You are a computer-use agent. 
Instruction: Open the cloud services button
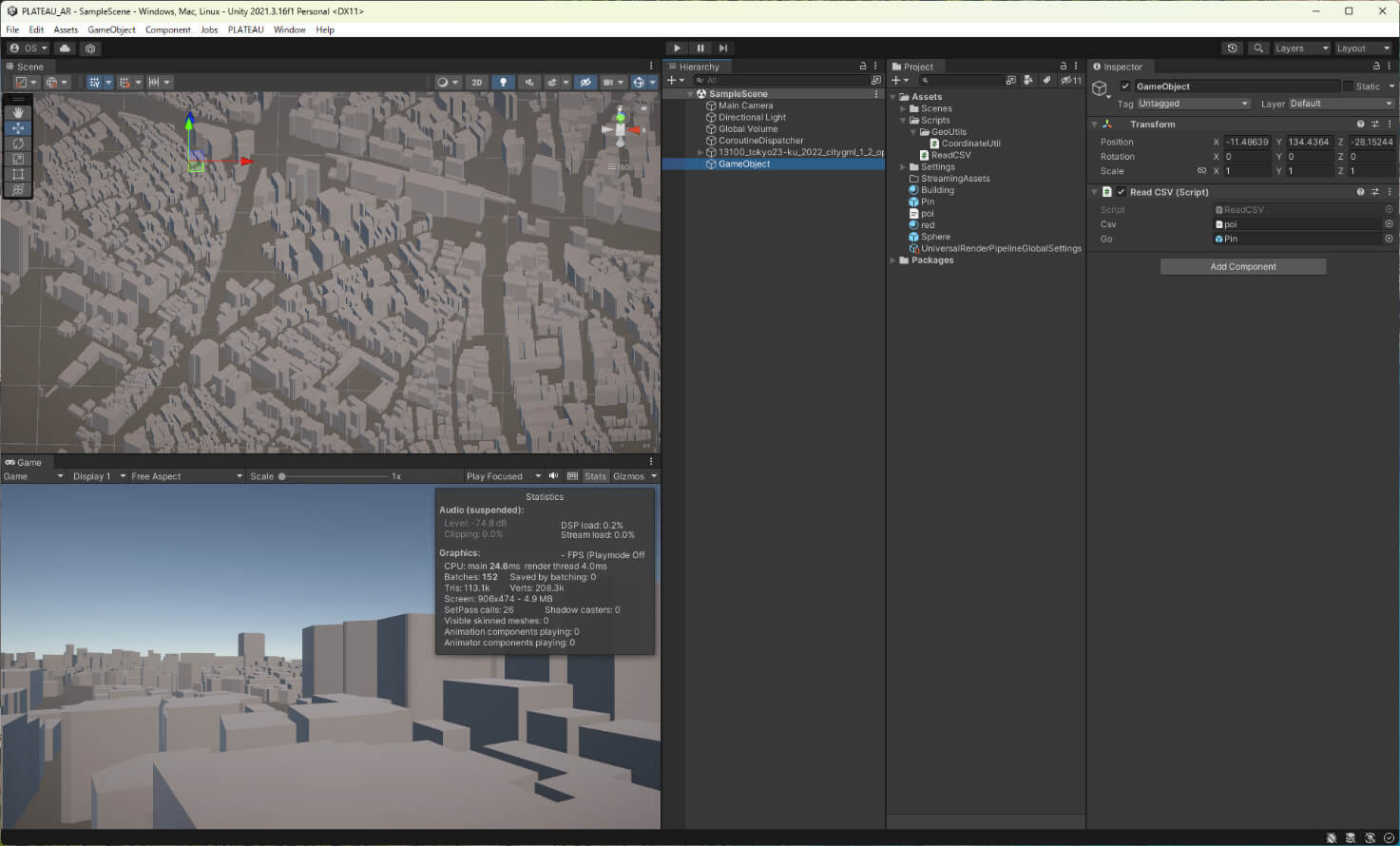point(65,48)
